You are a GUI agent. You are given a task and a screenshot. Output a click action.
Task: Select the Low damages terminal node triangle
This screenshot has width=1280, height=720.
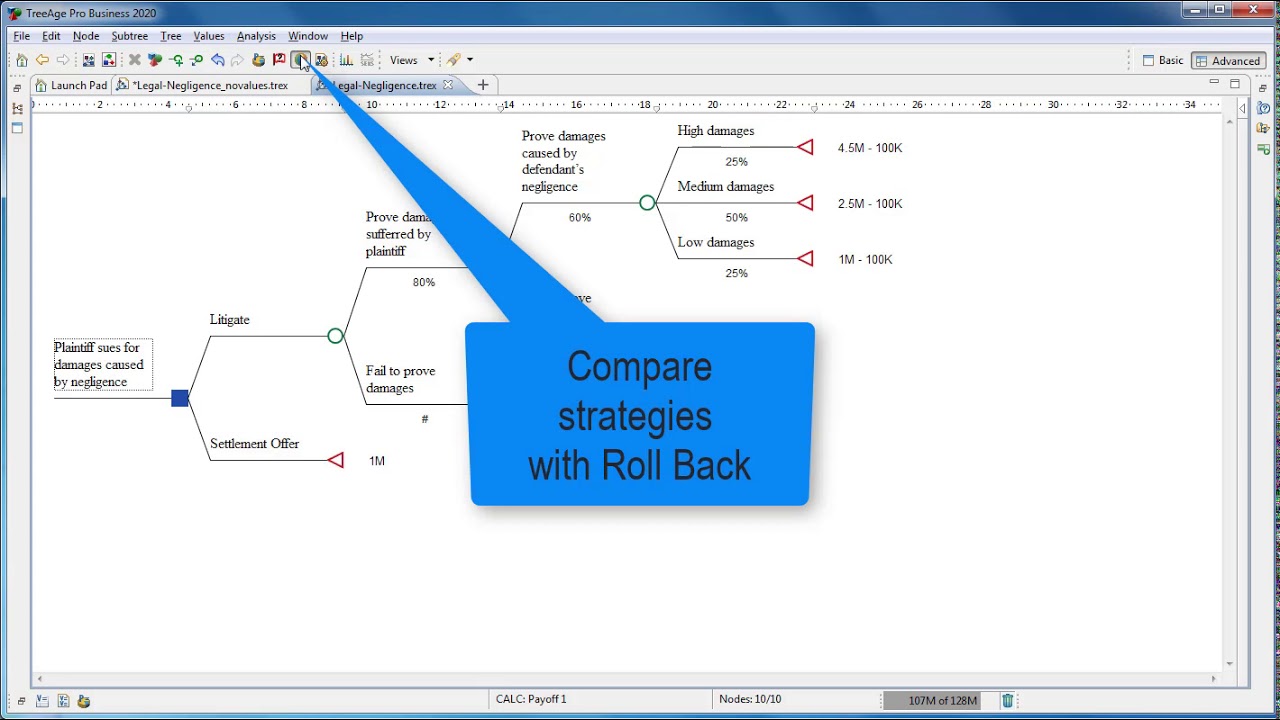tap(805, 259)
